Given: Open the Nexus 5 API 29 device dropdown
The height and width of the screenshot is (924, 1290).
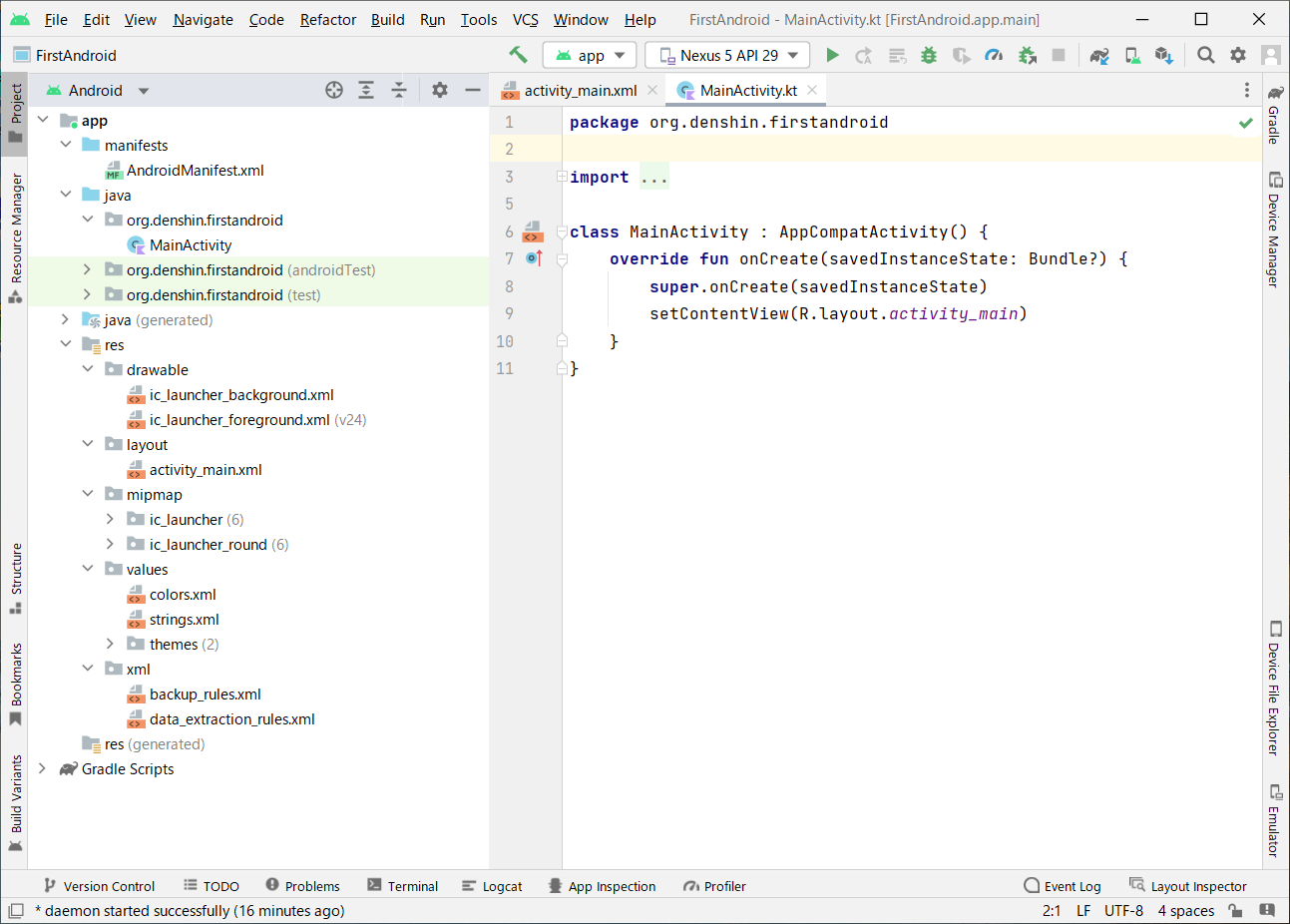Looking at the screenshot, I should (726, 55).
